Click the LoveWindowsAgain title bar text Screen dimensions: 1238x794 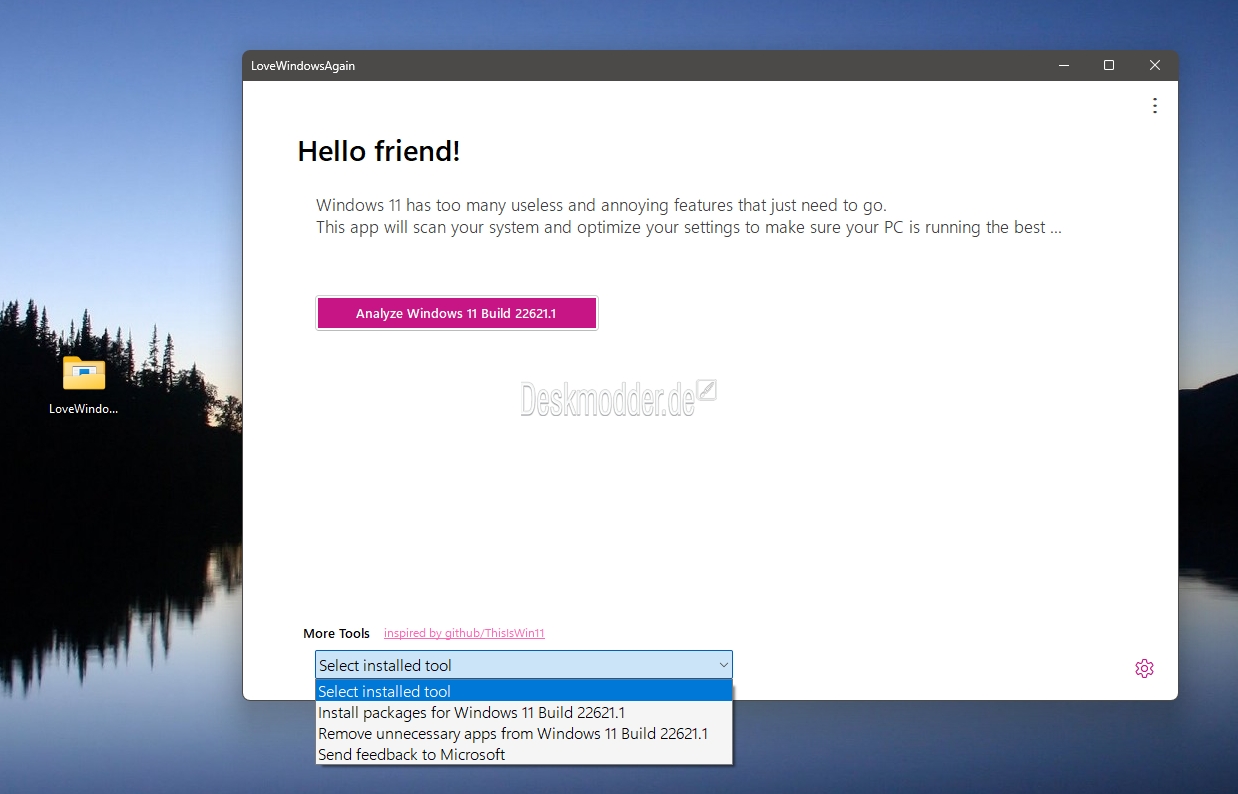pyautogui.click(x=303, y=66)
